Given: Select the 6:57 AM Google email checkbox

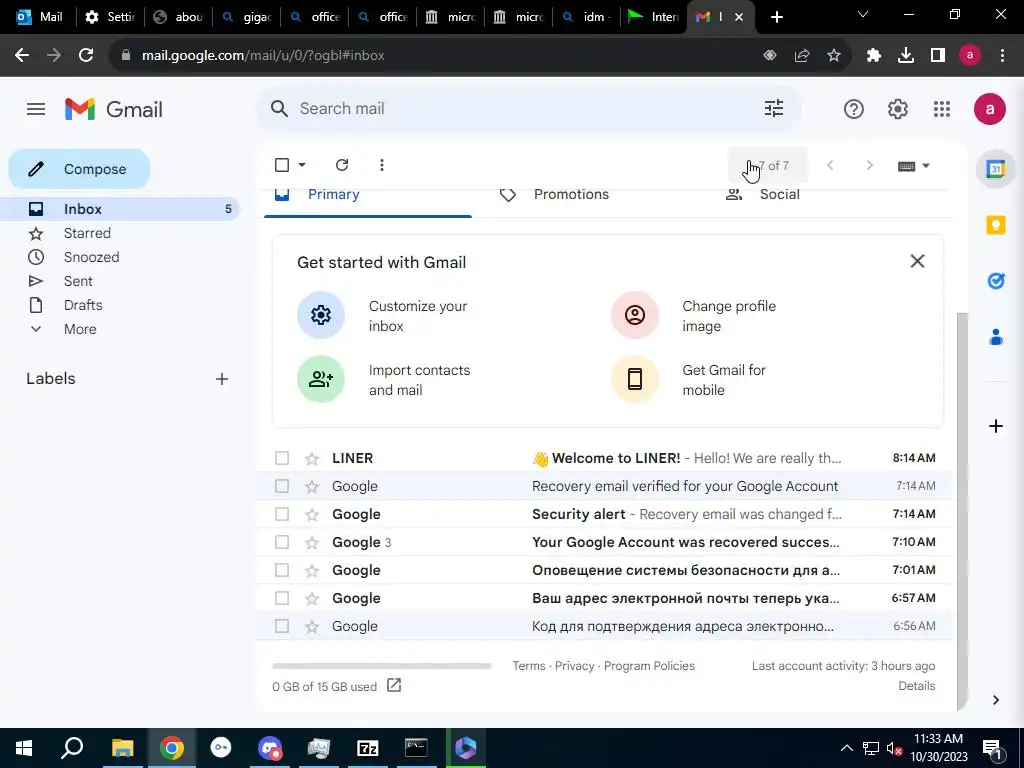Looking at the screenshot, I should (282, 598).
